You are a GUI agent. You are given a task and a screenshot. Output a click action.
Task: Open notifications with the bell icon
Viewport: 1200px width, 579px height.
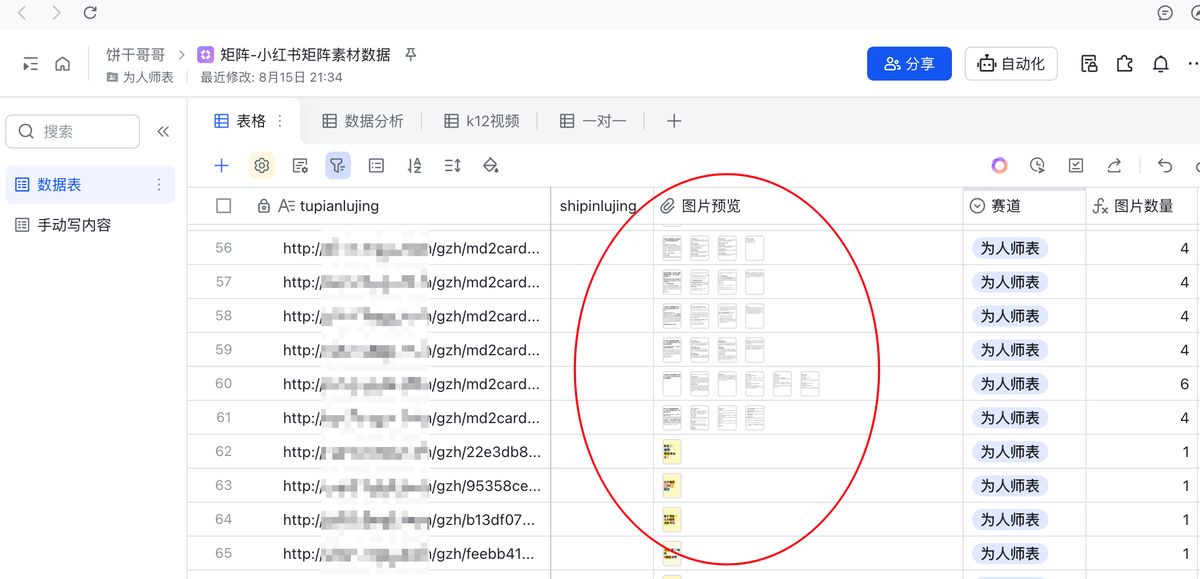point(1159,63)
